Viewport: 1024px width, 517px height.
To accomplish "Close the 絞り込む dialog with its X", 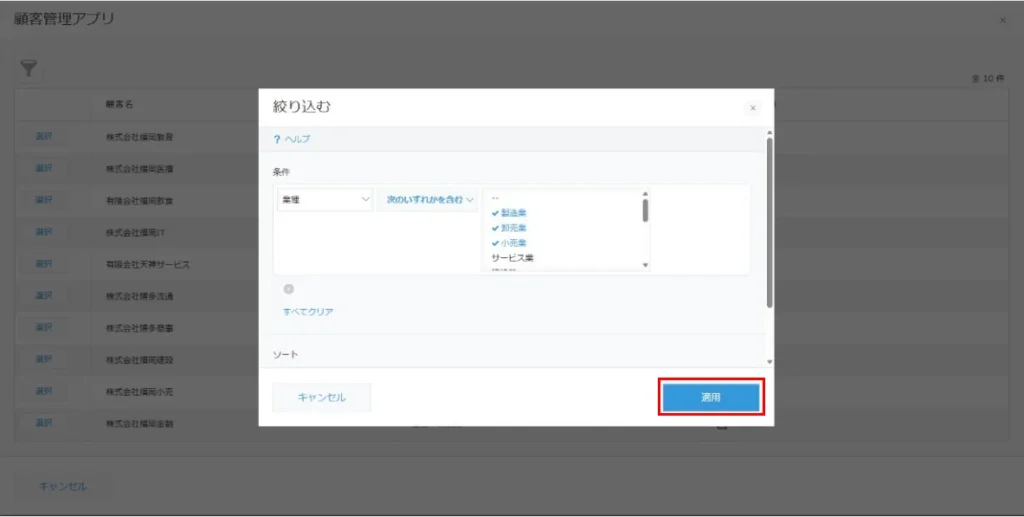I will (x=752, y=108).
